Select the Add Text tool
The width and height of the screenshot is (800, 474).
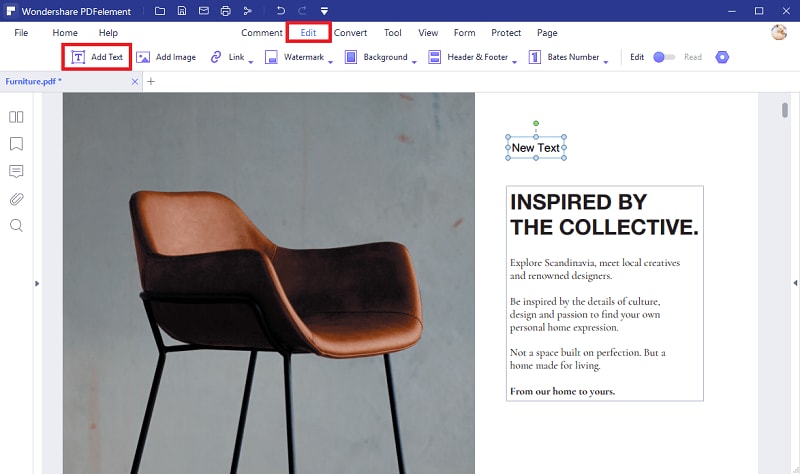point(97,57)
